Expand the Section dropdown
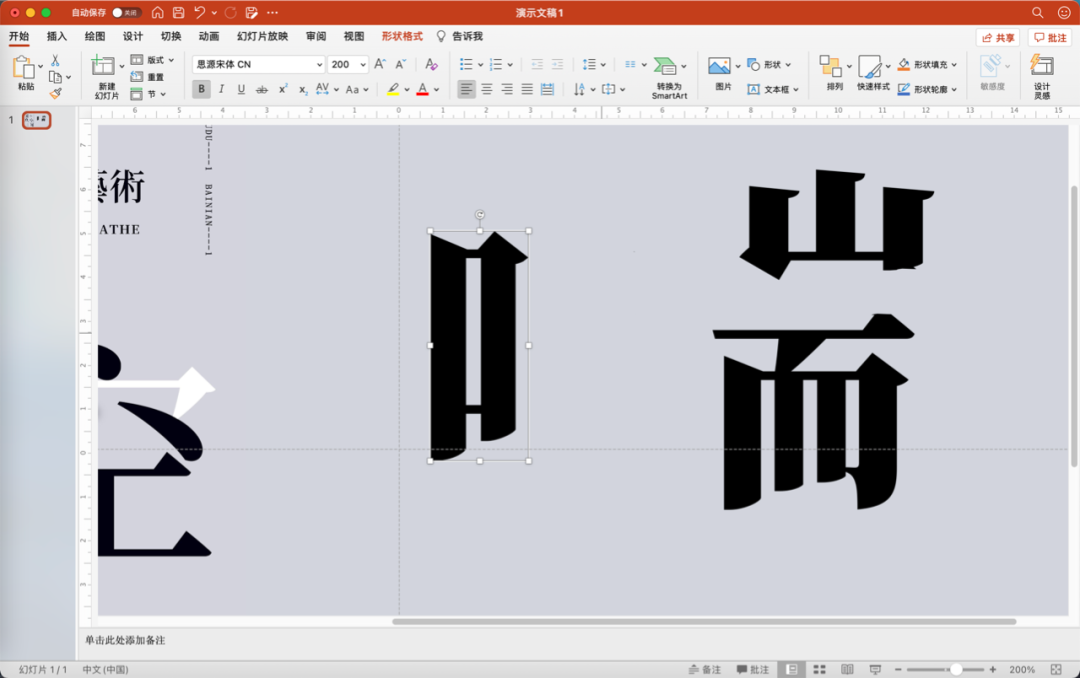 click(148, 94)
